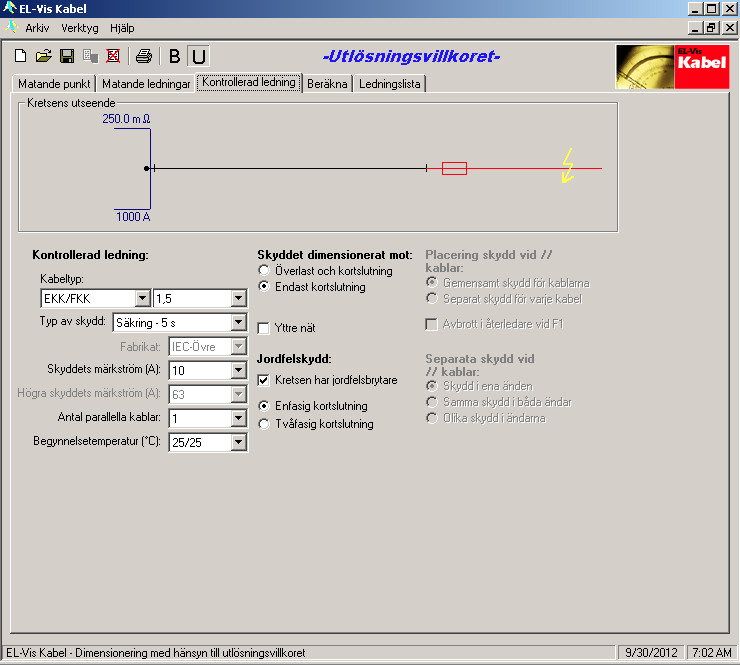Select Överlast och kortslutning option
Viewport: 740px width, 665px height.
tap(265, 271)
